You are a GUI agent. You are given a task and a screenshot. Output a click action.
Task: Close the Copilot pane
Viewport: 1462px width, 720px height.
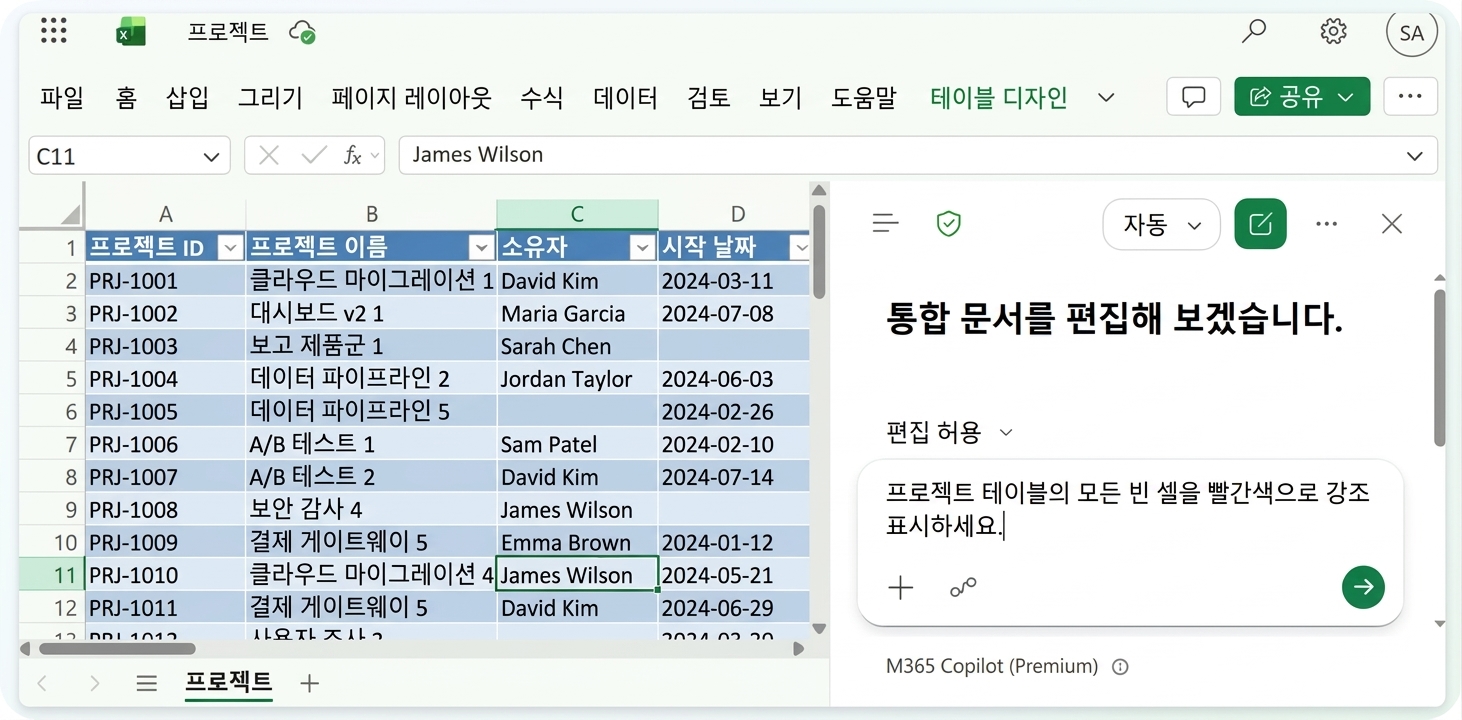[x=1391, y=224]
